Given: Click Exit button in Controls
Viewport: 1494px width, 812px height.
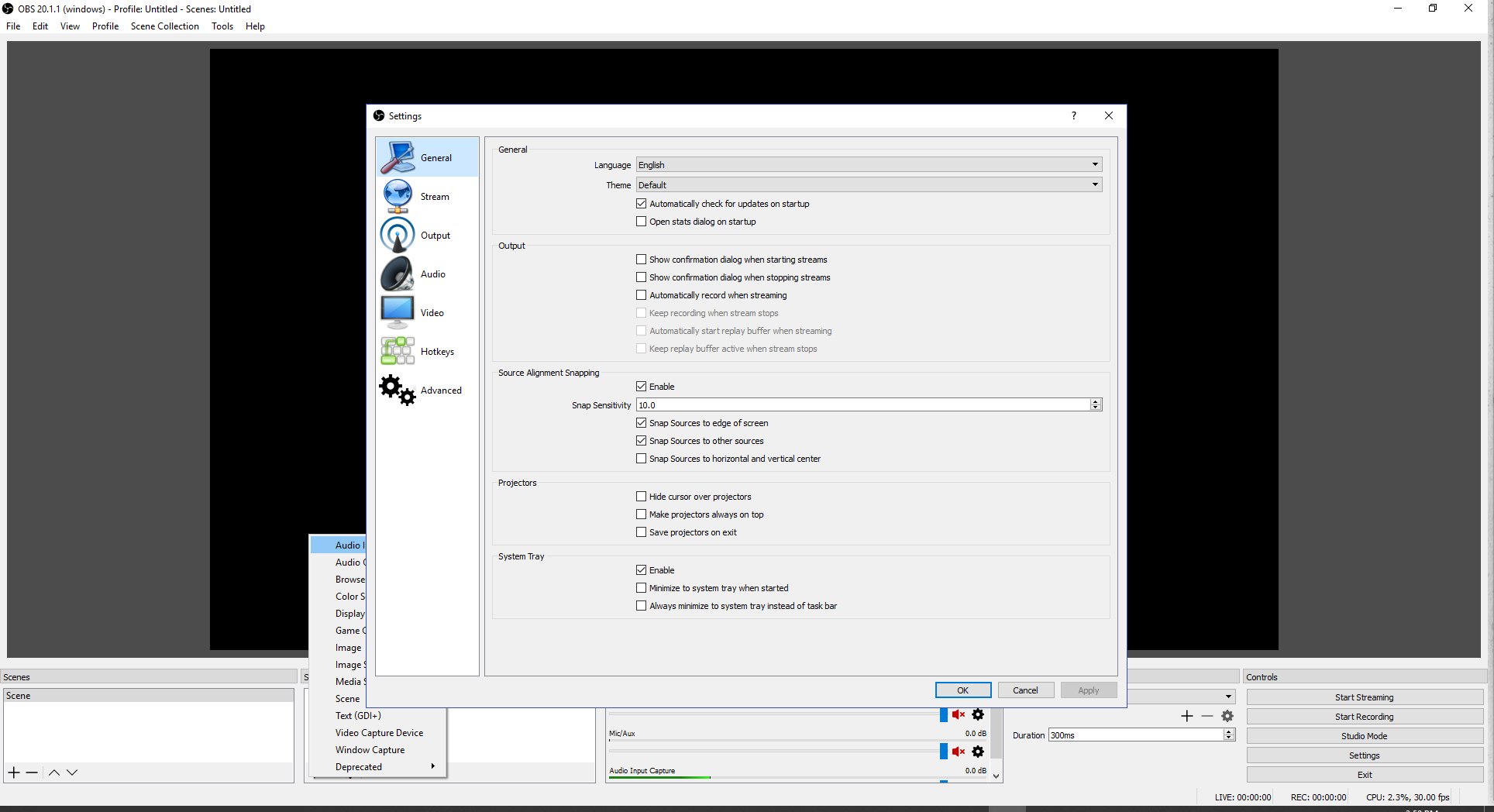Looking at the screenshot, I should point(1364,775).
